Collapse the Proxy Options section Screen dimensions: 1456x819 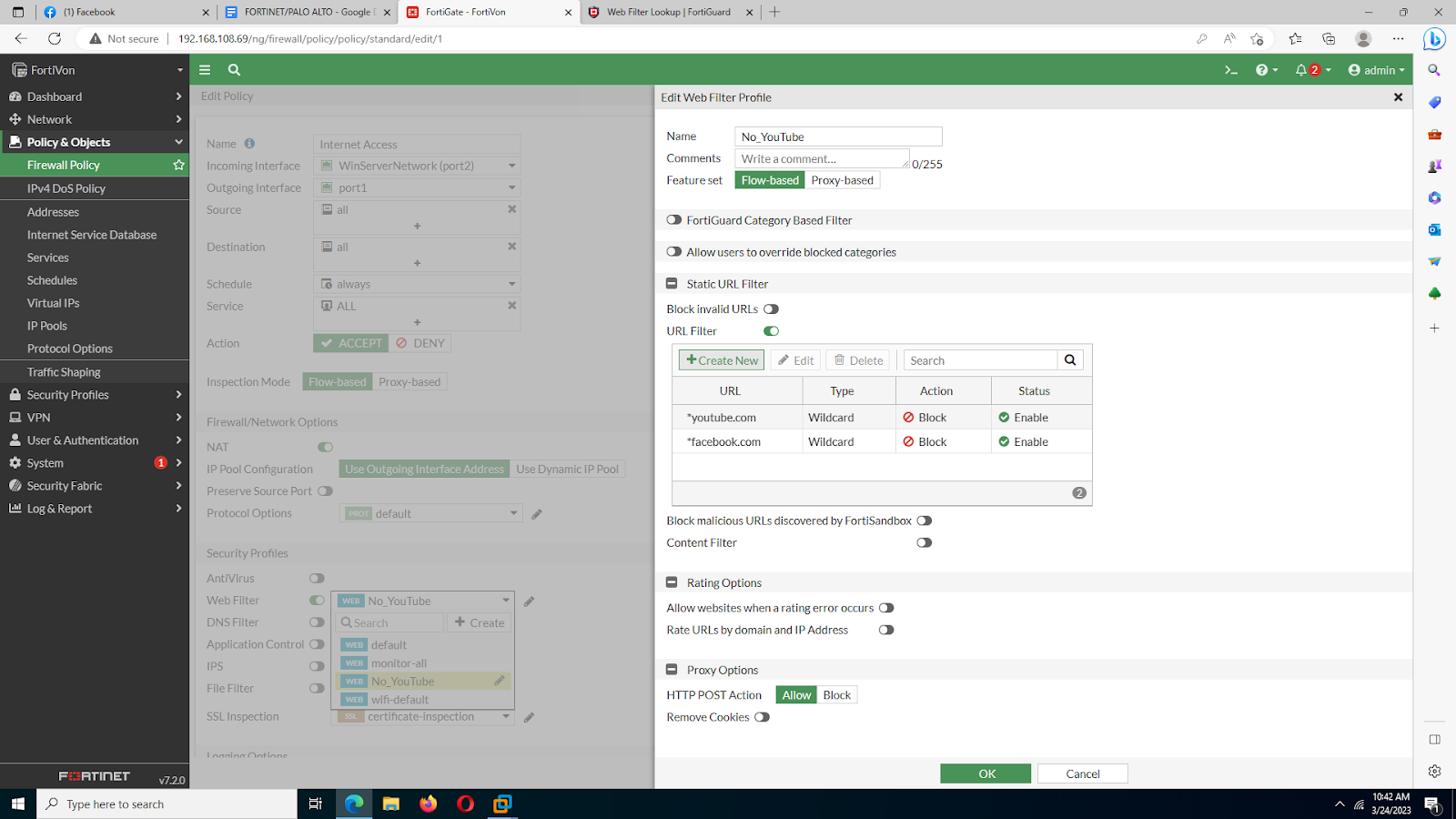point(672,670)
